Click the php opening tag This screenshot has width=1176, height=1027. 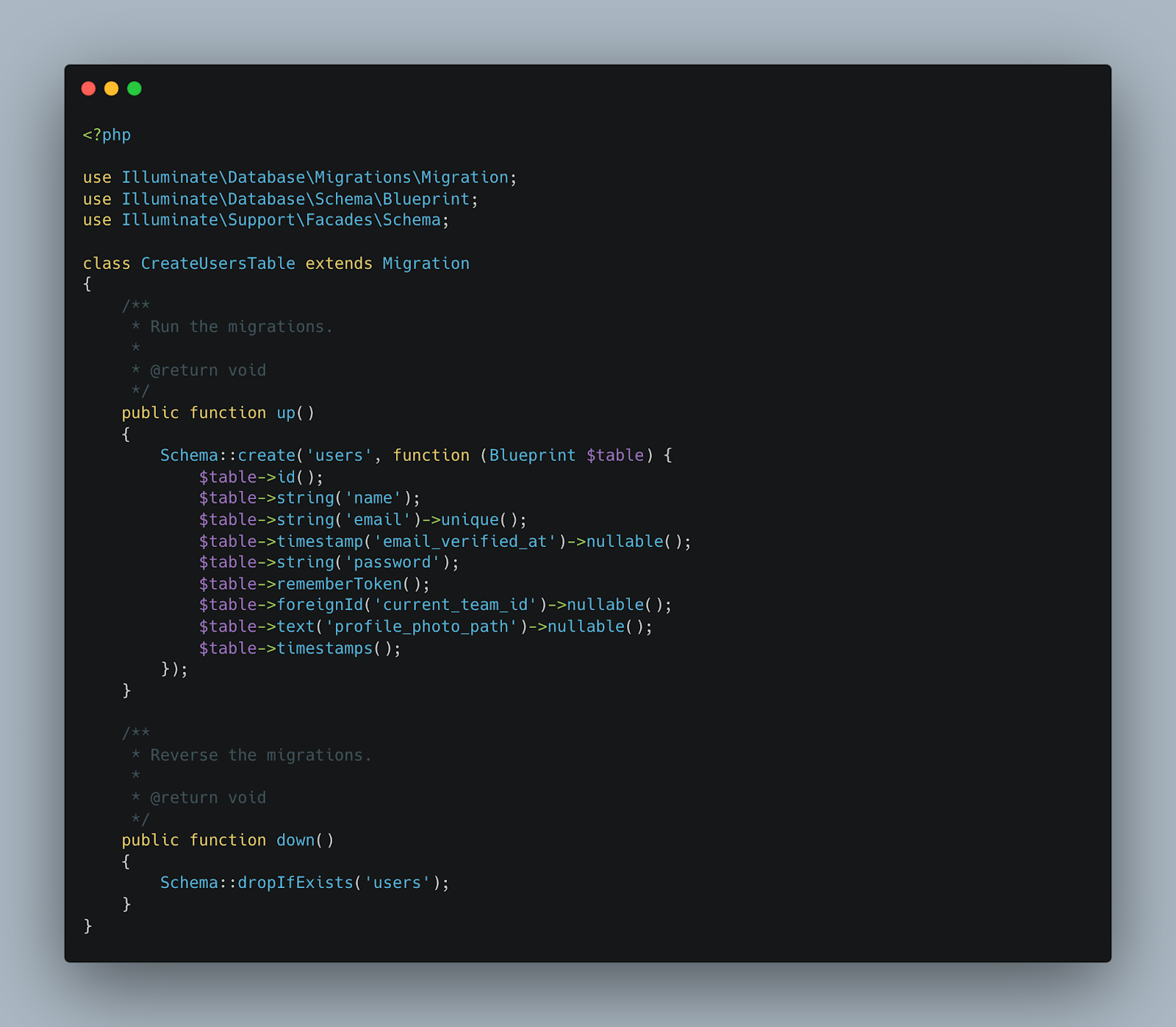[107, 134]
